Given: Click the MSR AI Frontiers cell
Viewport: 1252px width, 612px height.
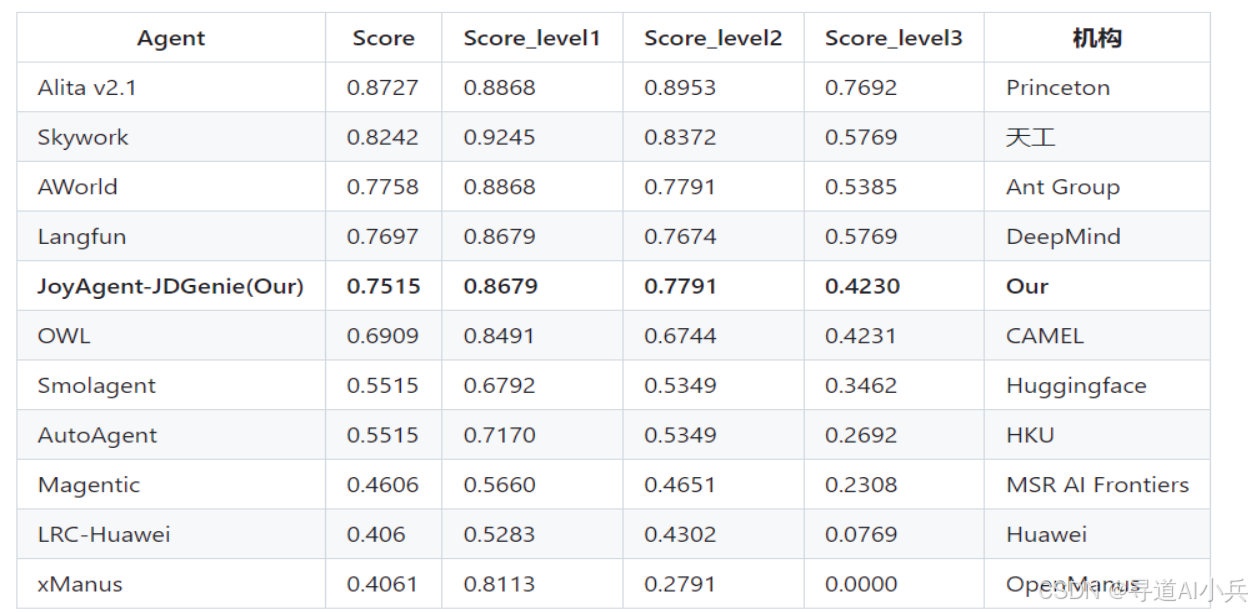Looking at the screenshot, I should [x=1098, y=485].
